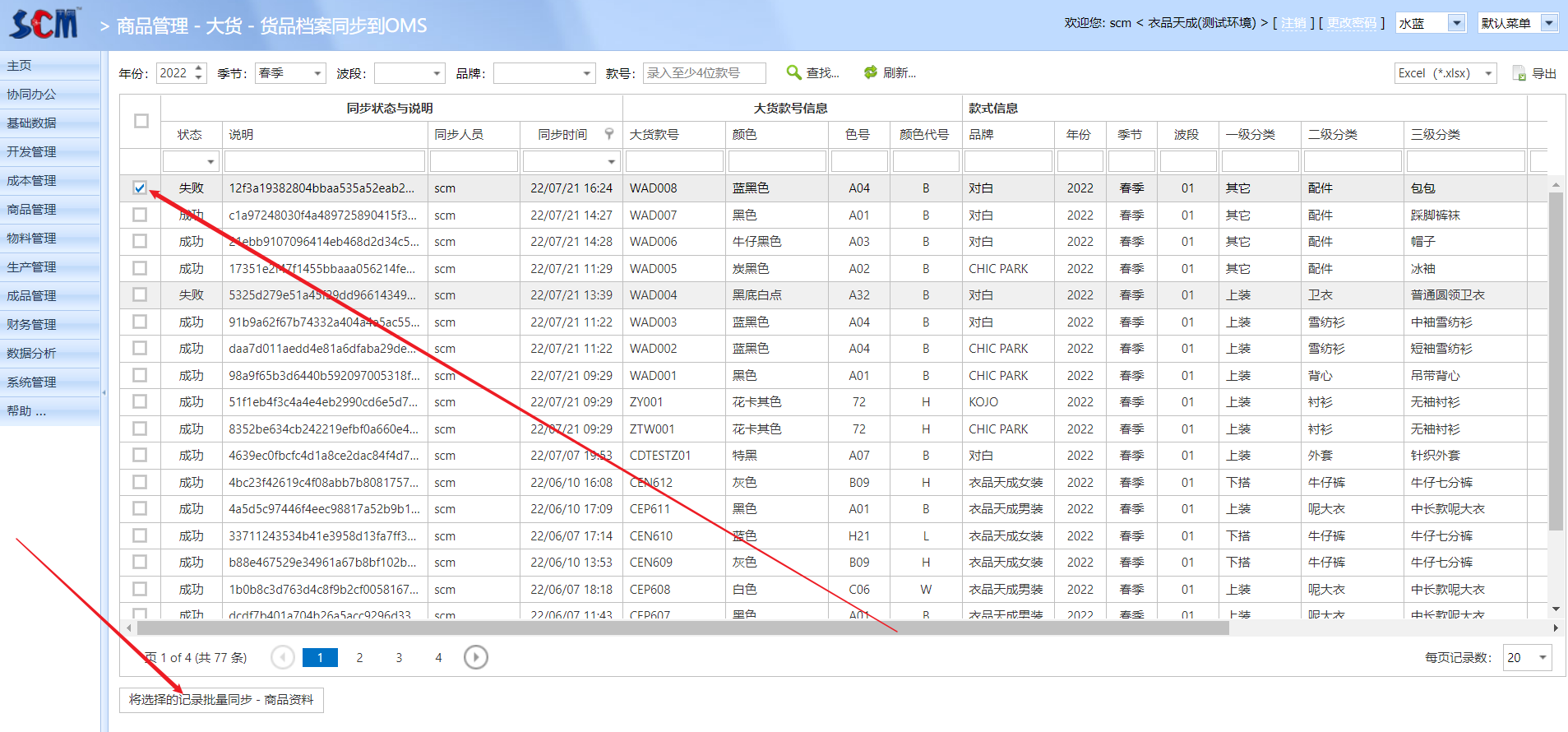Open the Excel format dropdown

pos(1487,73)
